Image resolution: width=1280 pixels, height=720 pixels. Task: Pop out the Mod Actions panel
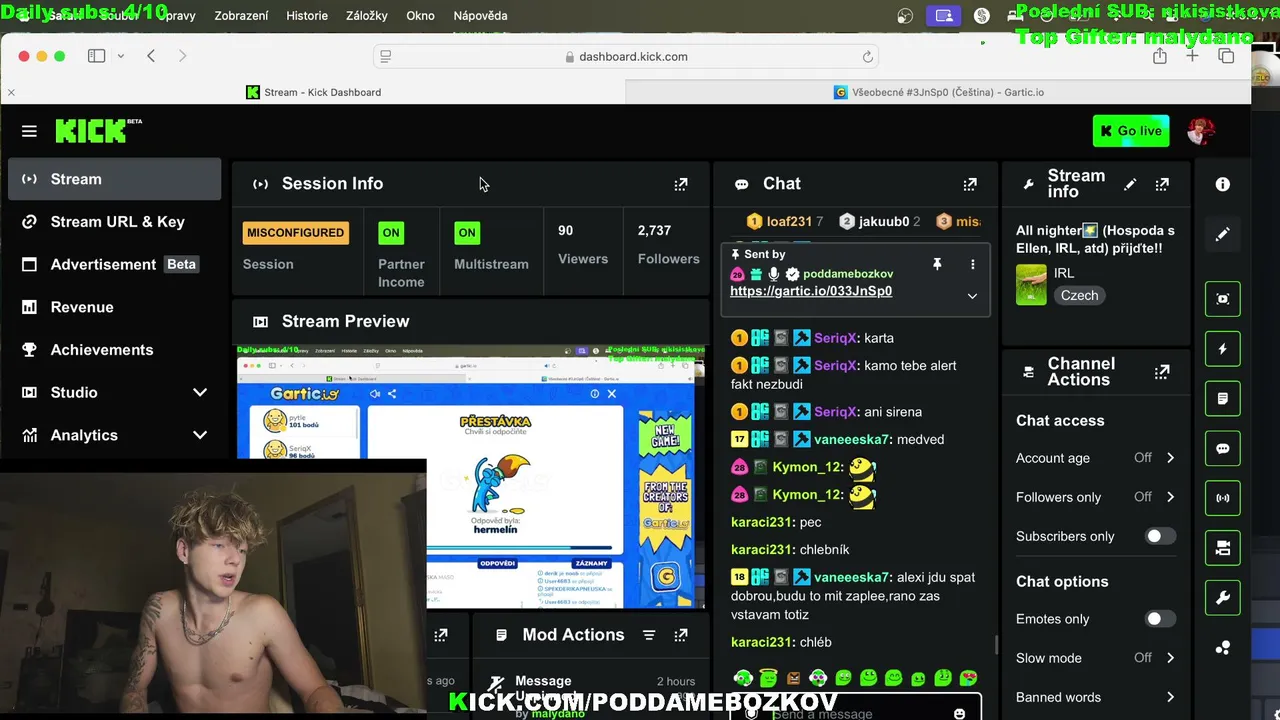tap(681, 635)
